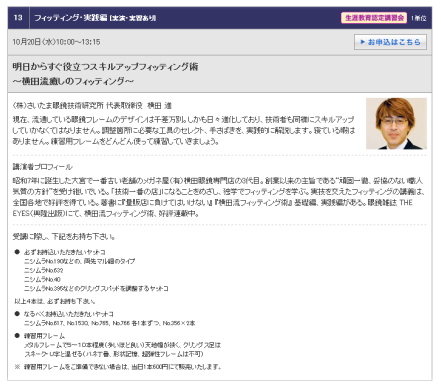Click bullet beside 必ずお持込いただきたいヤットコ
Viewport: 441px width, 385px height.
[17, 252]
